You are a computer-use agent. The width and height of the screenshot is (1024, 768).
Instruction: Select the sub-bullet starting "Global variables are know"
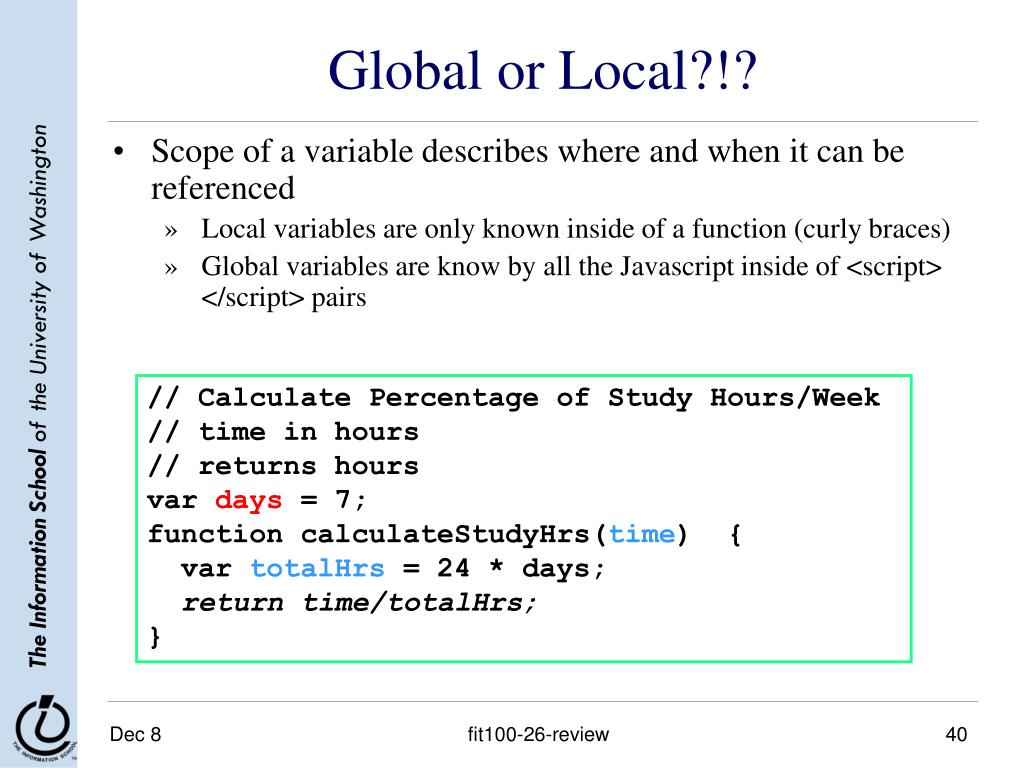coord(571,281)
